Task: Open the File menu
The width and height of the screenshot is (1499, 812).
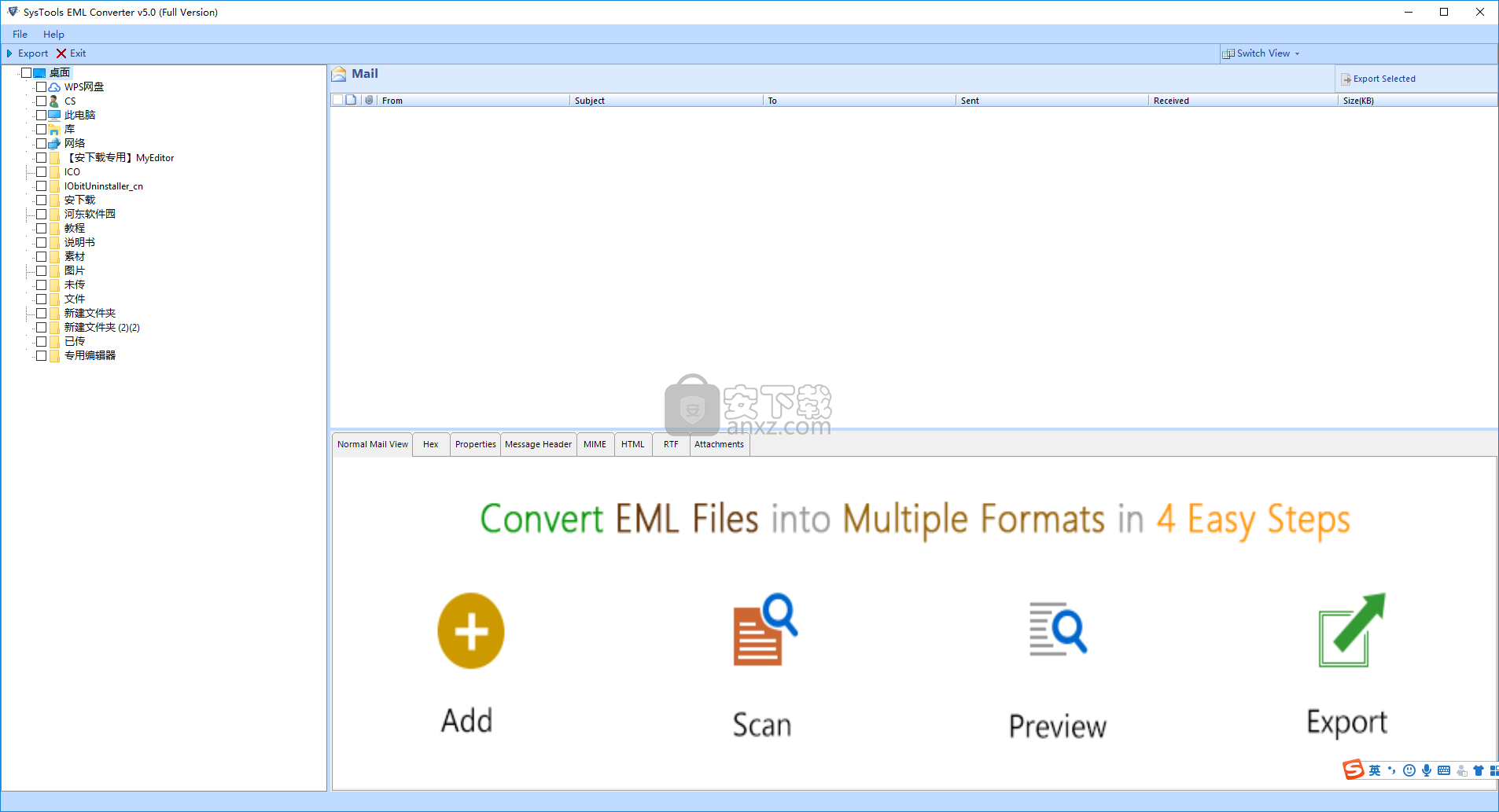Action: [x=20, y=35]
